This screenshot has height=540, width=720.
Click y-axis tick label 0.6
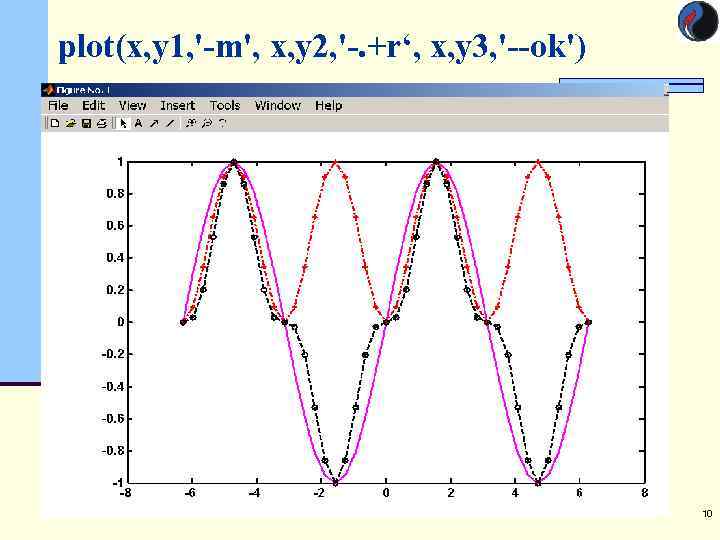pos(115,225)
